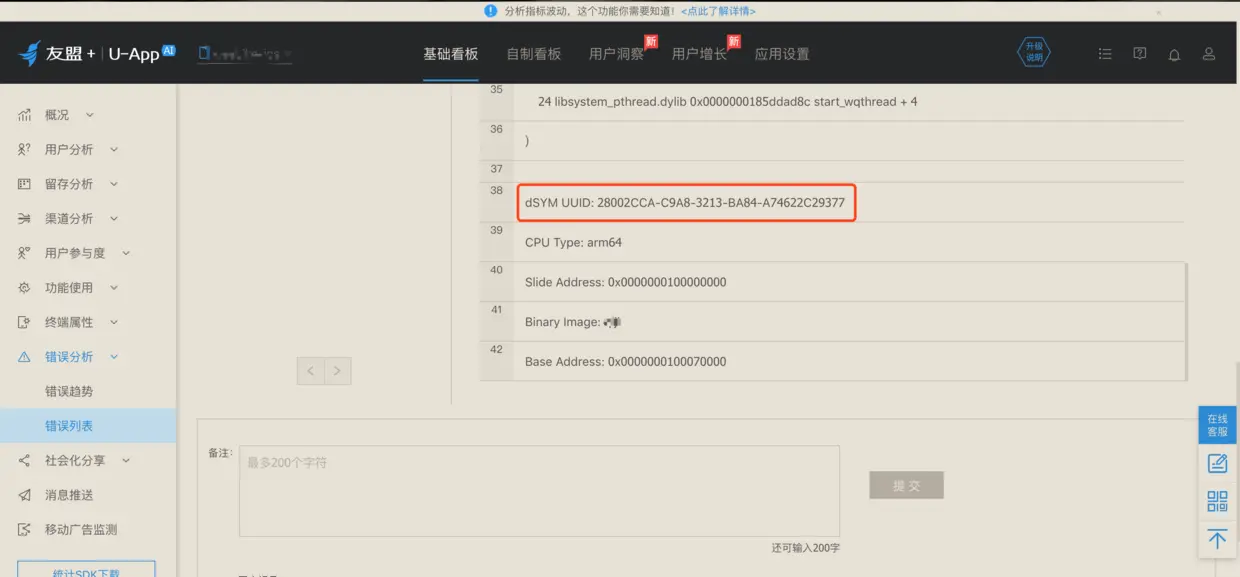
Task: Open the 升级说明 upgrade badge
Action: tap(1034, 53)
